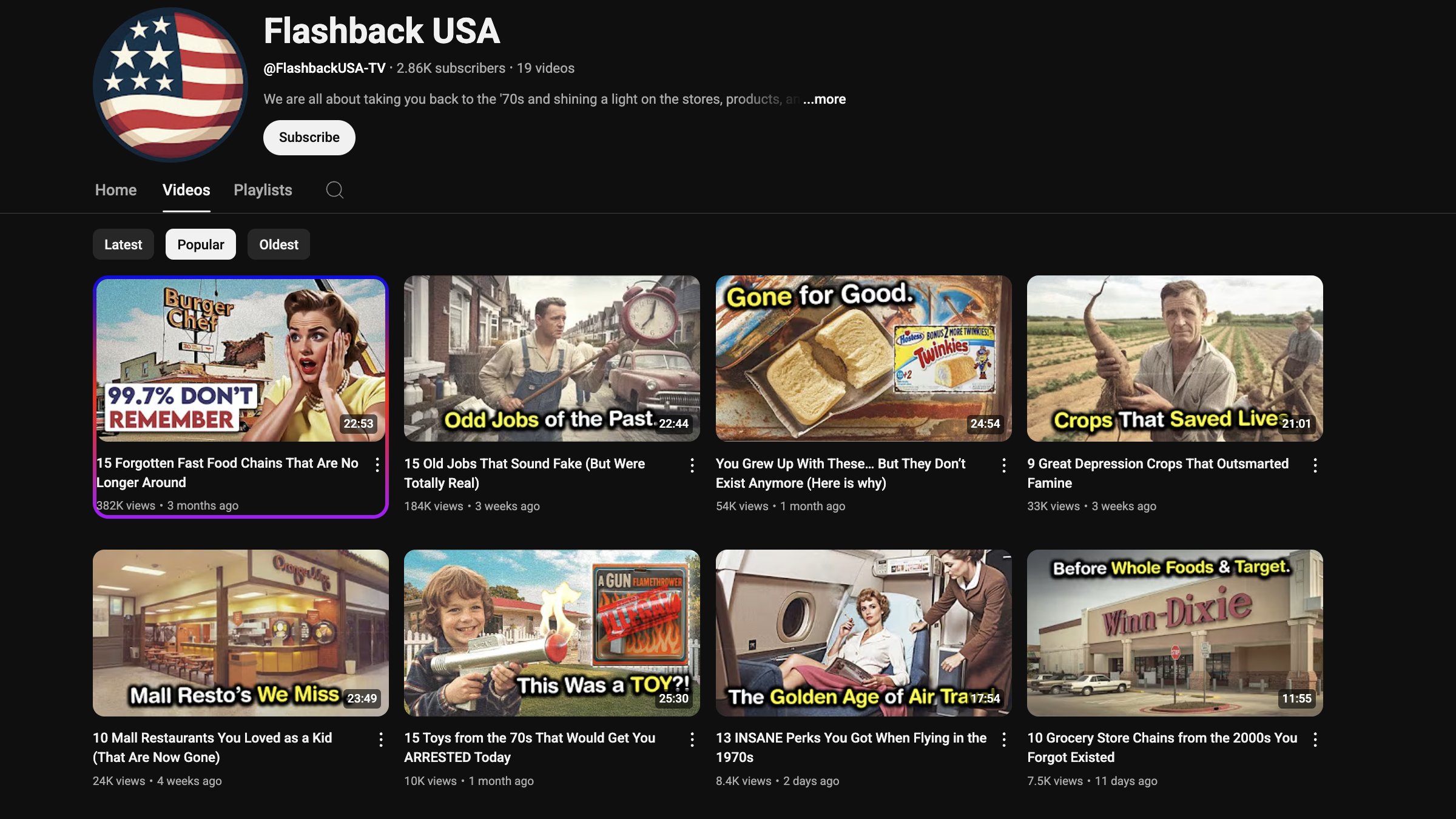
Task: Open more actions for INSANE Flying Perks video
Action: [x=1004, y=740]
